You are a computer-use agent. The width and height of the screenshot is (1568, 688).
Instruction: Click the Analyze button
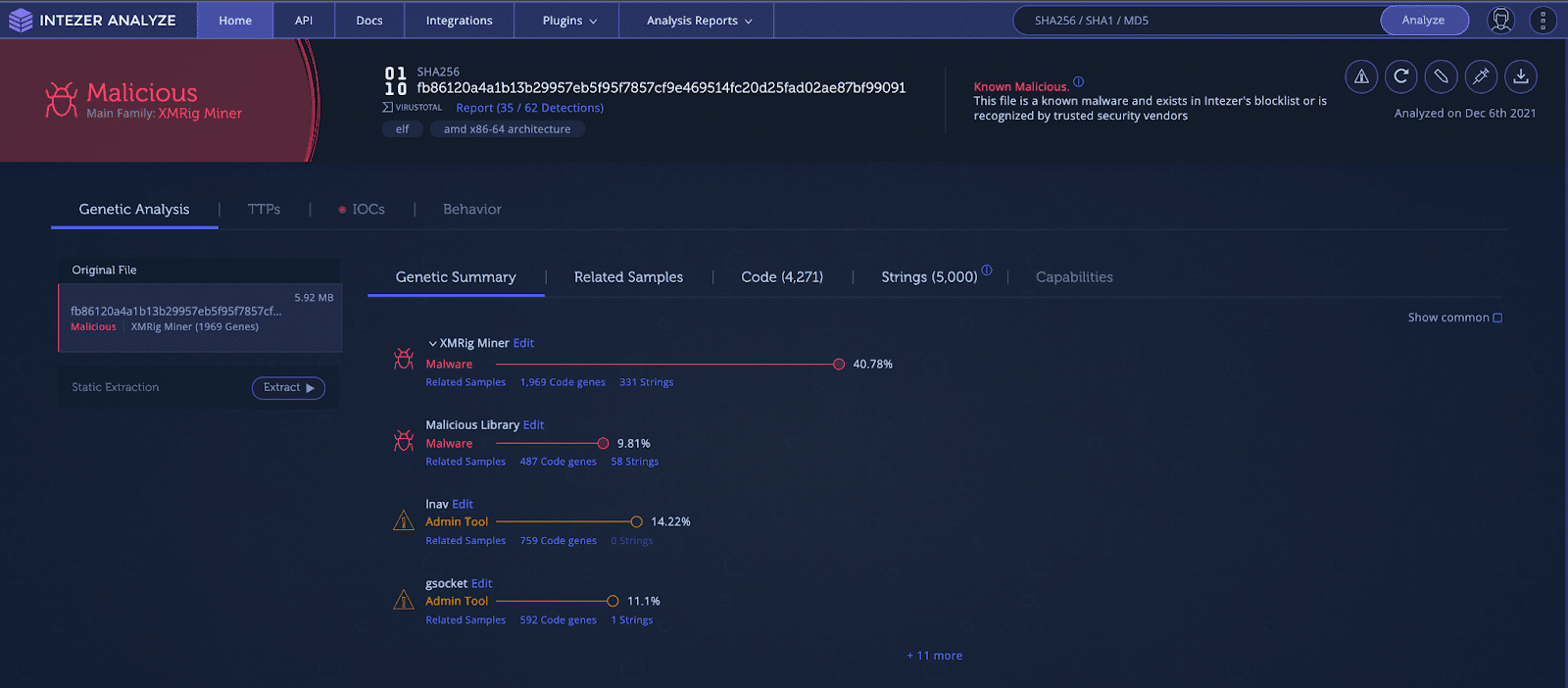pyautogui.click(x=1424, y=20)
